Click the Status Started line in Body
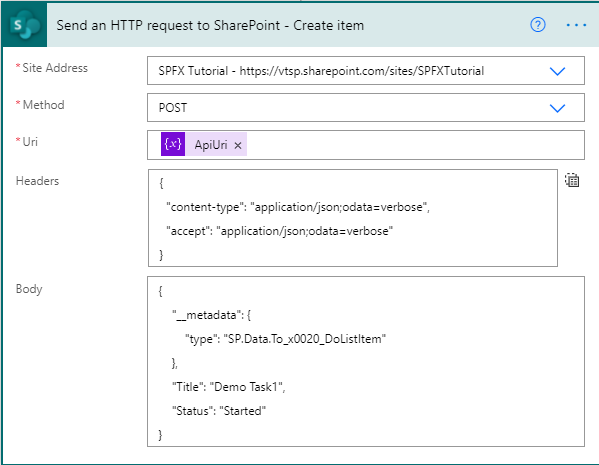This screenshot has width=599, height=465. coord(219,411)
